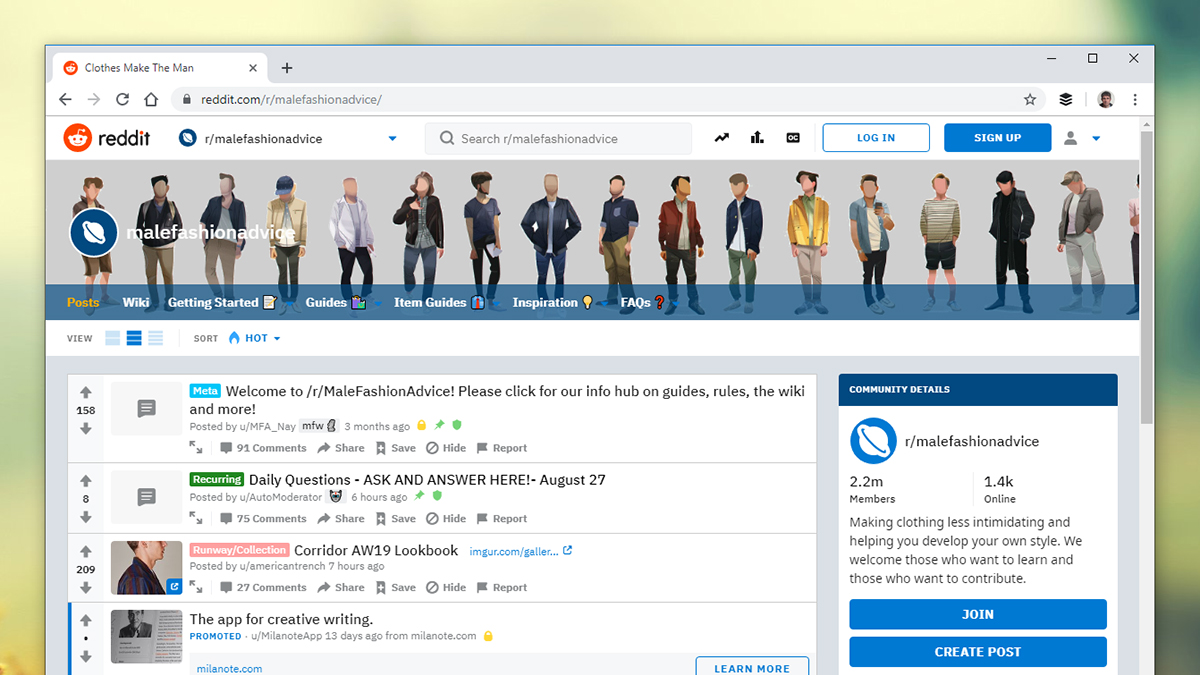Downvote the Welcome to /r/MaleFashionAdvice post
This screenshot has height=675, width=1200.
[x=86, y=428]
